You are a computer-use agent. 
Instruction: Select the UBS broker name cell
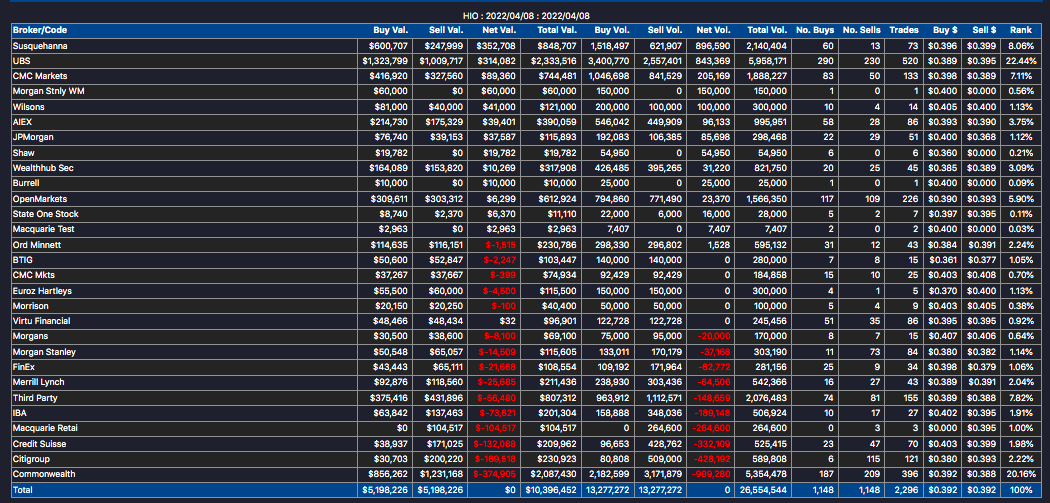click(21, 61)
